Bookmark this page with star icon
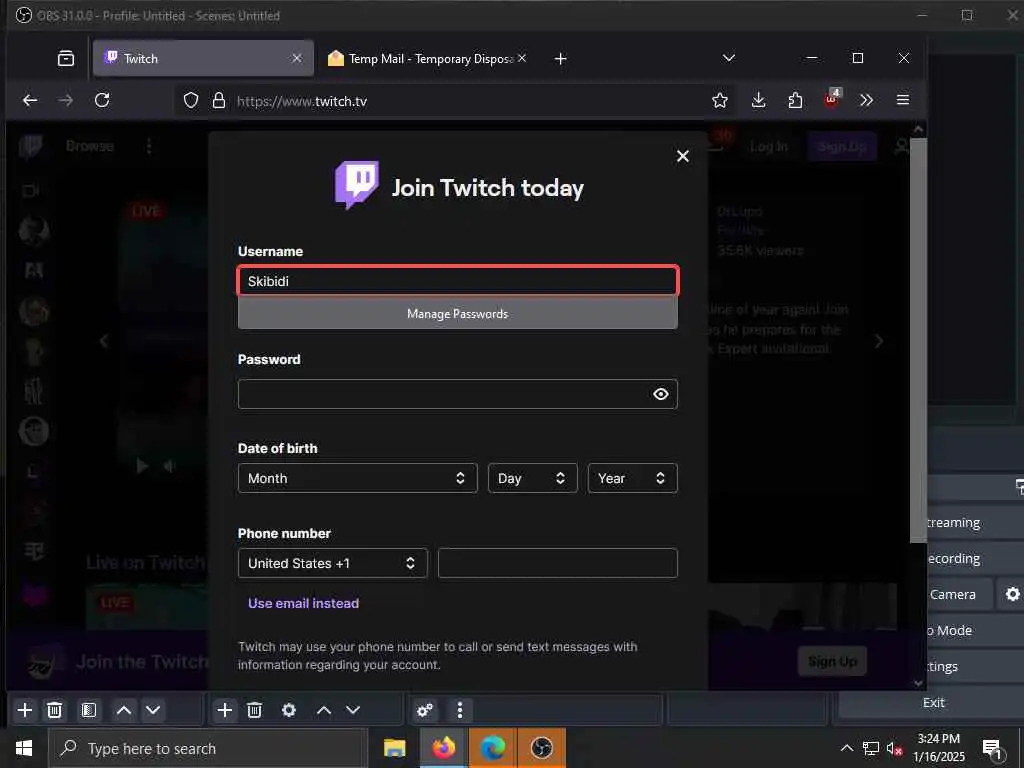 click(x=720, y=100)
